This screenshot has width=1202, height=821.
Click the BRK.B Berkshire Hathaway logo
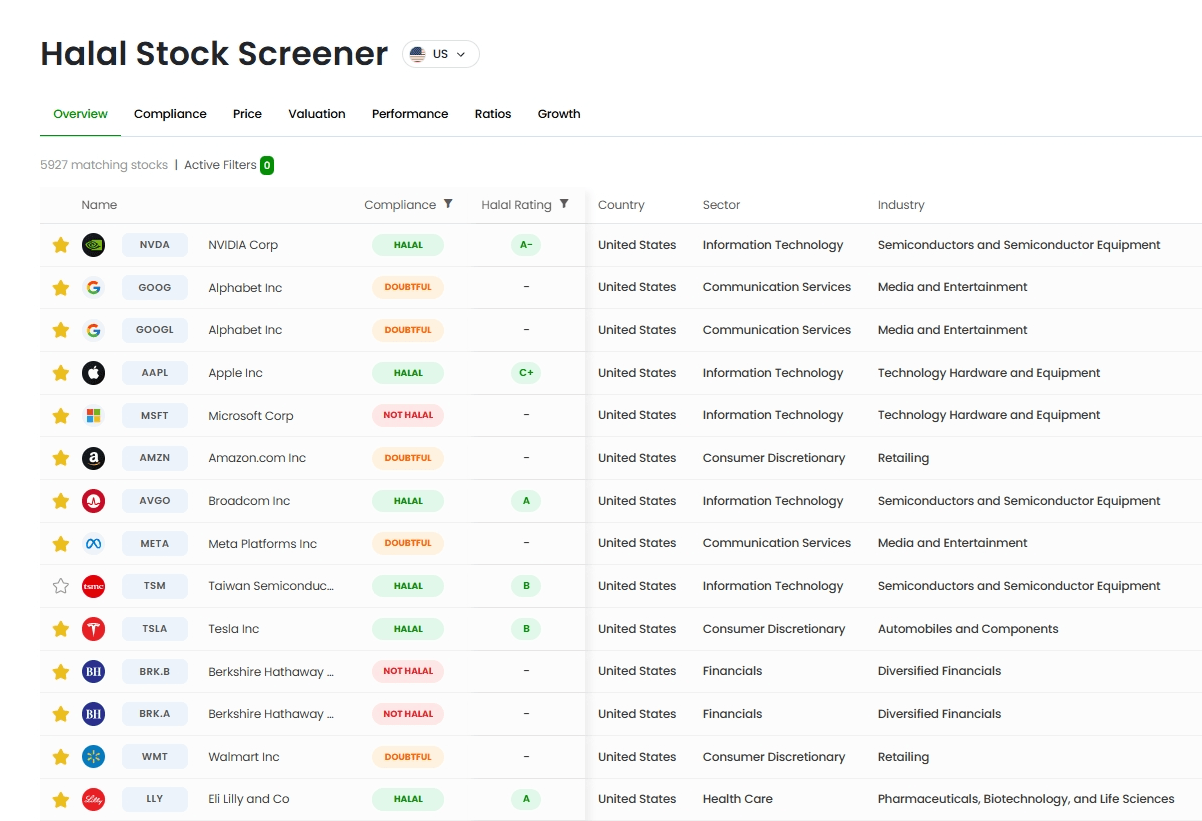(93, 672)
